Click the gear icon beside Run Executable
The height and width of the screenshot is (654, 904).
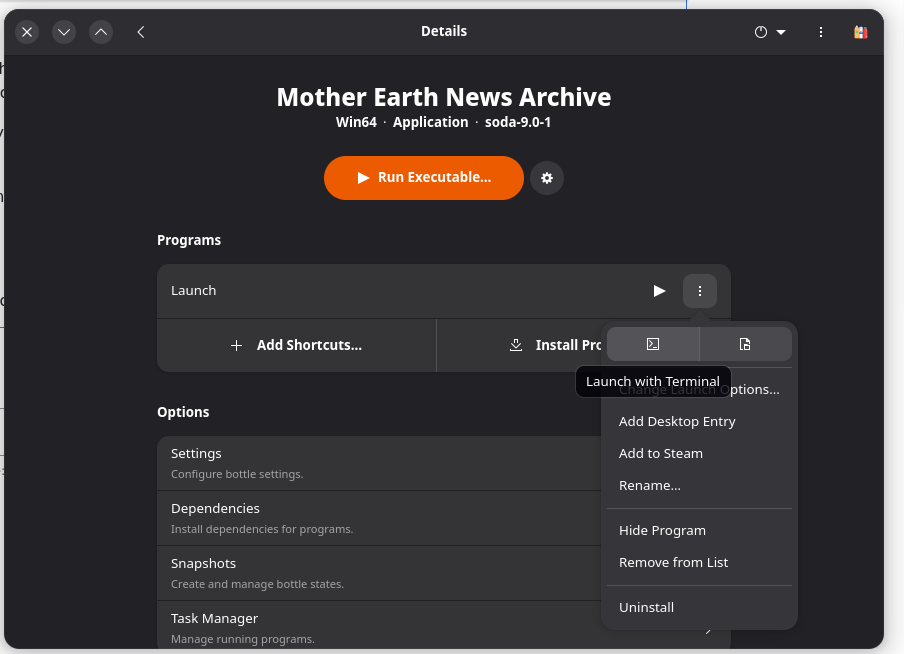547,178
